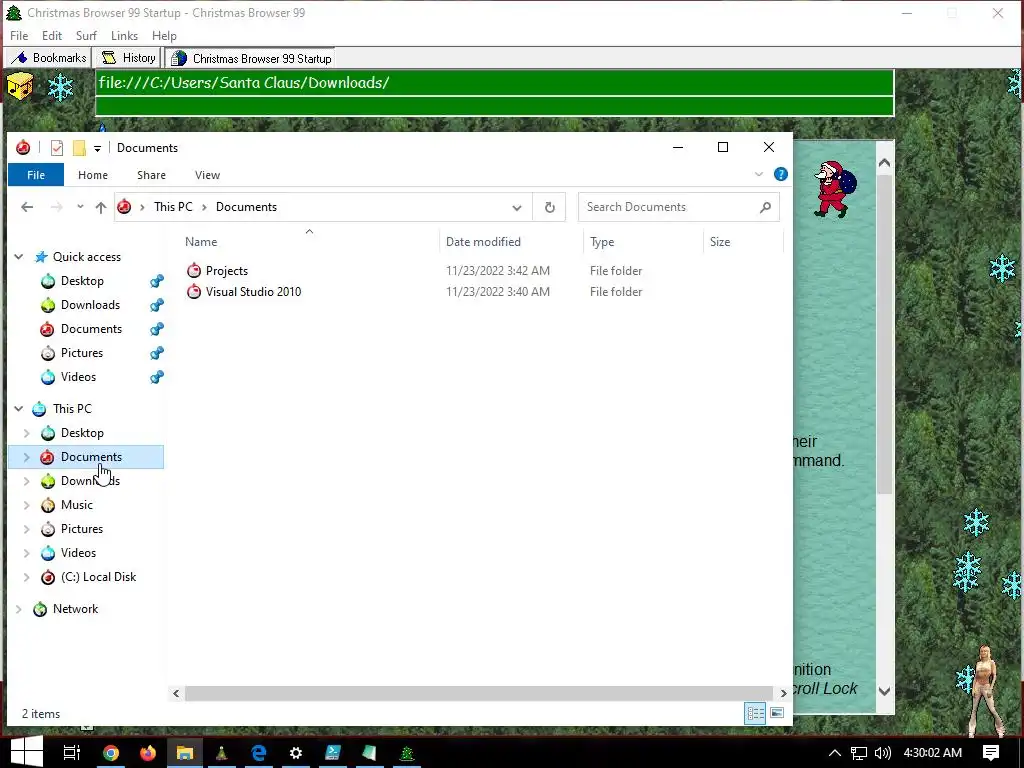The width and height of the screenshot is (1024, 768).
Task: Open Videos under Quick access
Action: (78, 377)
